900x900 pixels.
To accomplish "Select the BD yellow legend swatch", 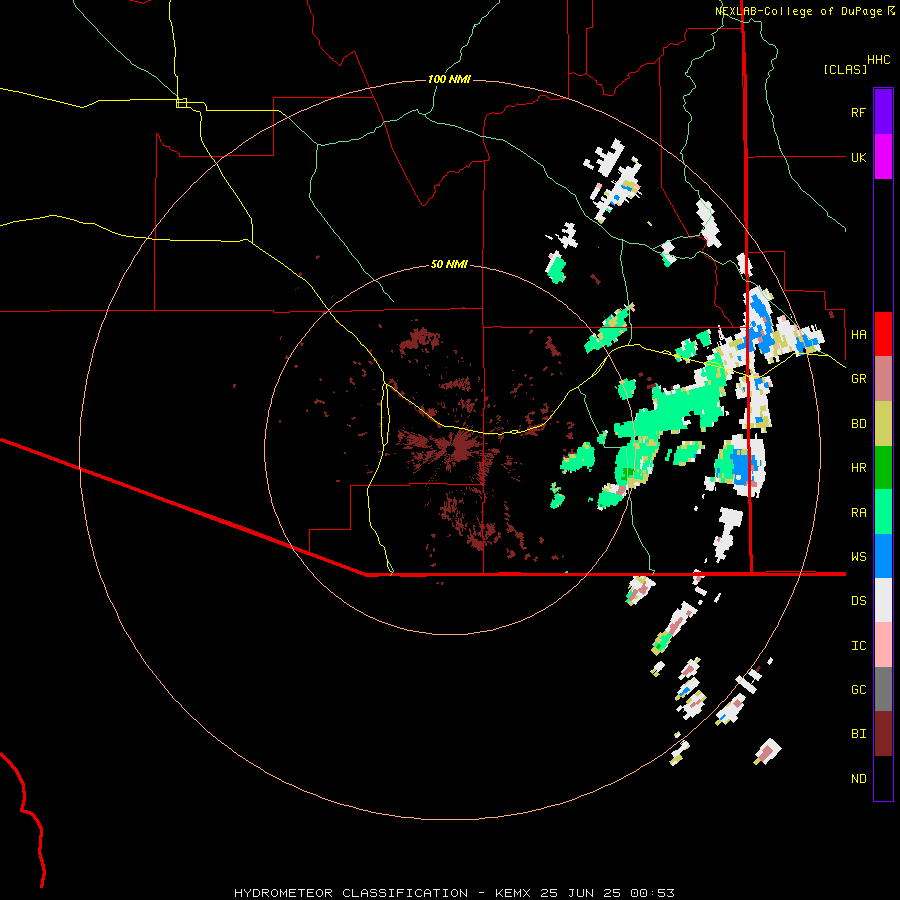I will 883,424.
